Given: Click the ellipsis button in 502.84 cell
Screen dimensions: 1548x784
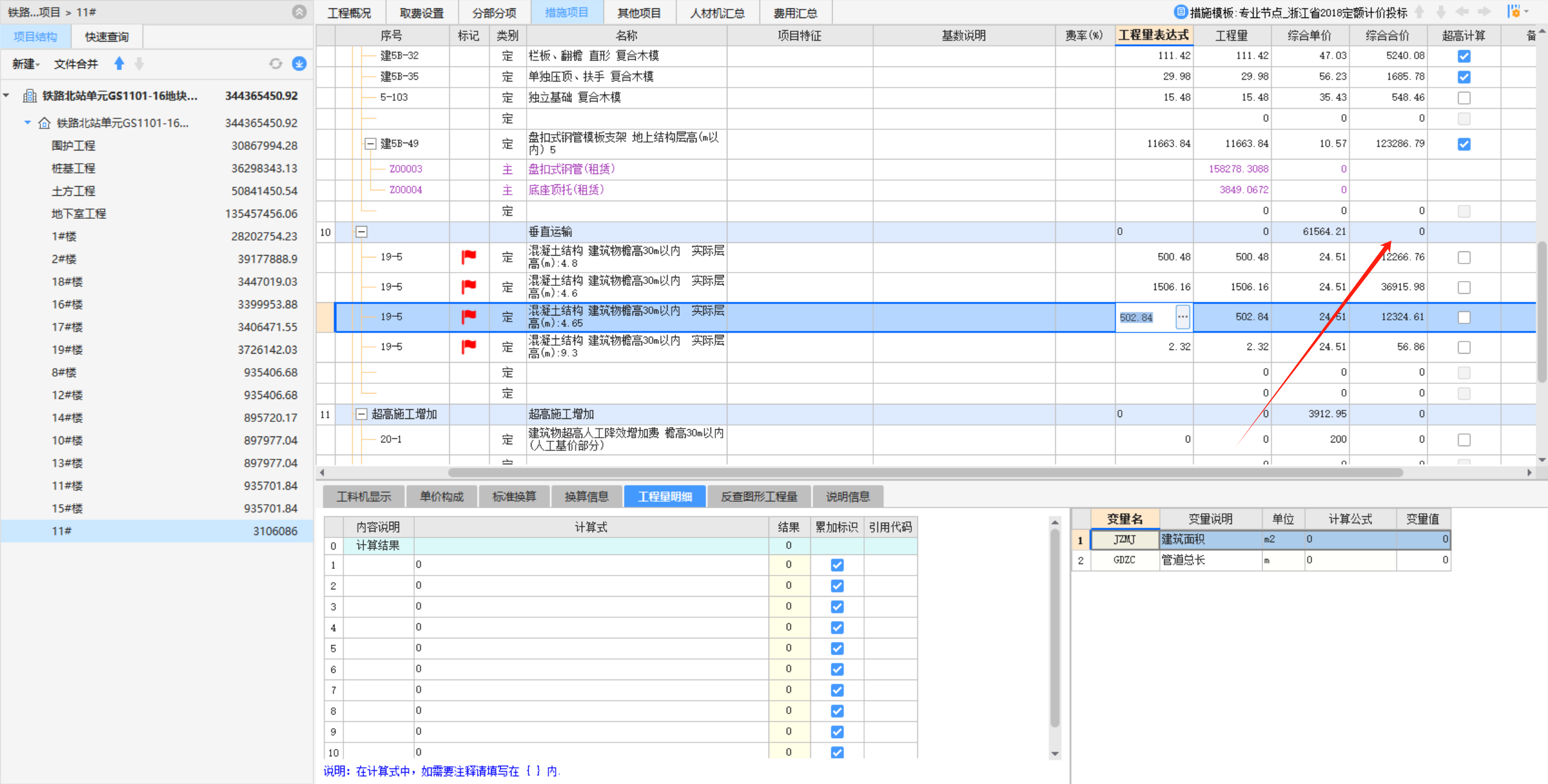Looking at the screenshot, I should pos(1182,317).
